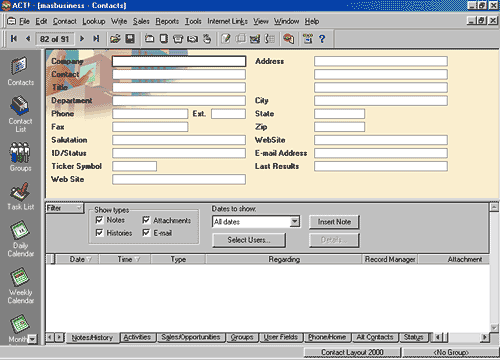This screenshot has height=360, width=500.
Task: Expand the Dates to show dropdown
Action: [294, 222]
